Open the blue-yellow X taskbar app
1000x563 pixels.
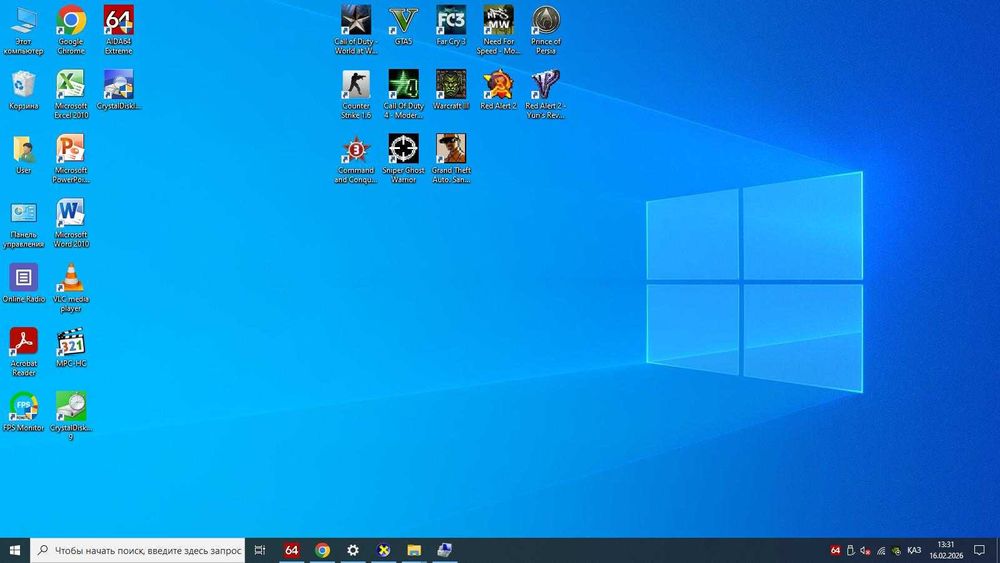[383, 550]
